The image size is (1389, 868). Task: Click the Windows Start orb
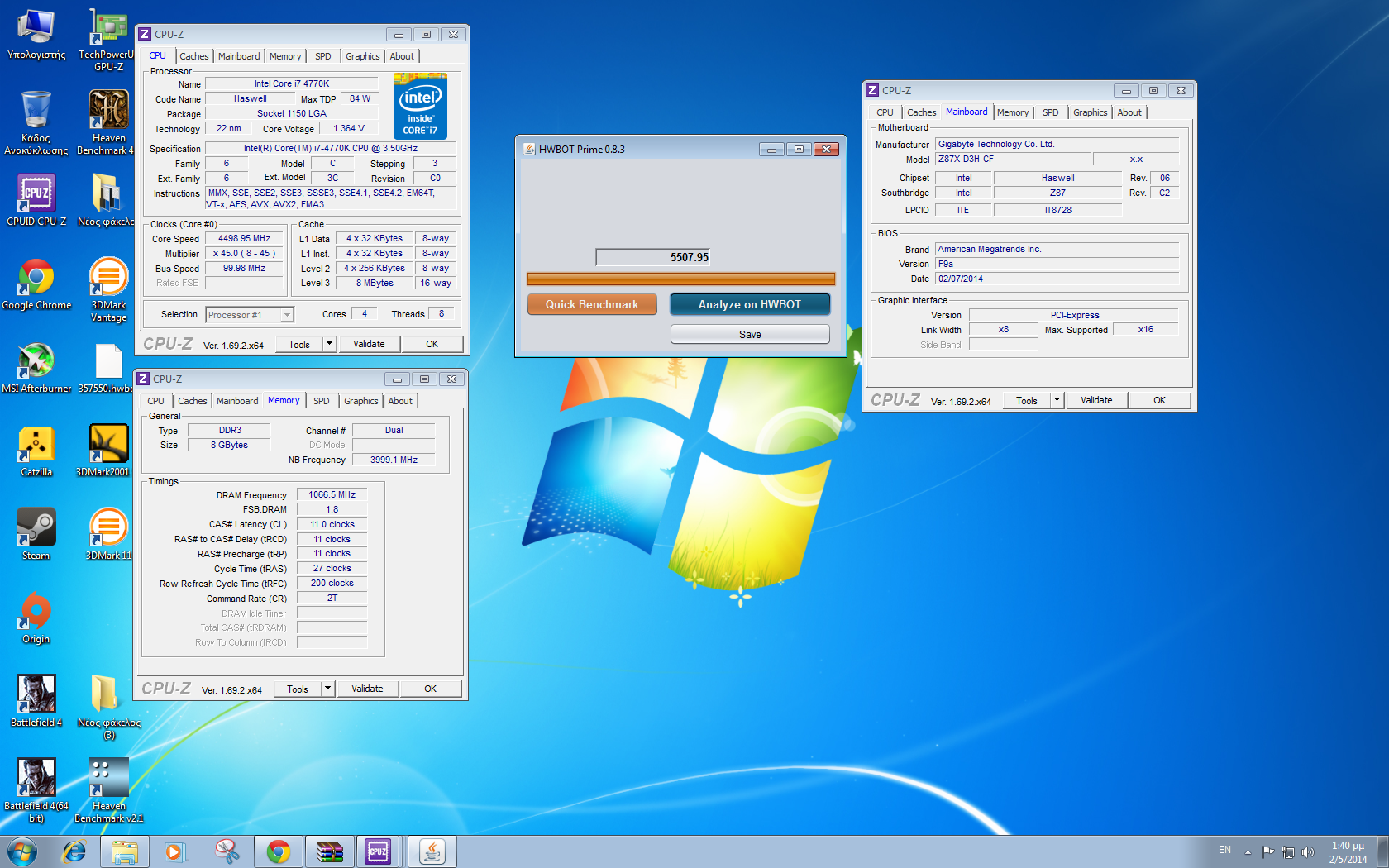click(x=22, y=851)
